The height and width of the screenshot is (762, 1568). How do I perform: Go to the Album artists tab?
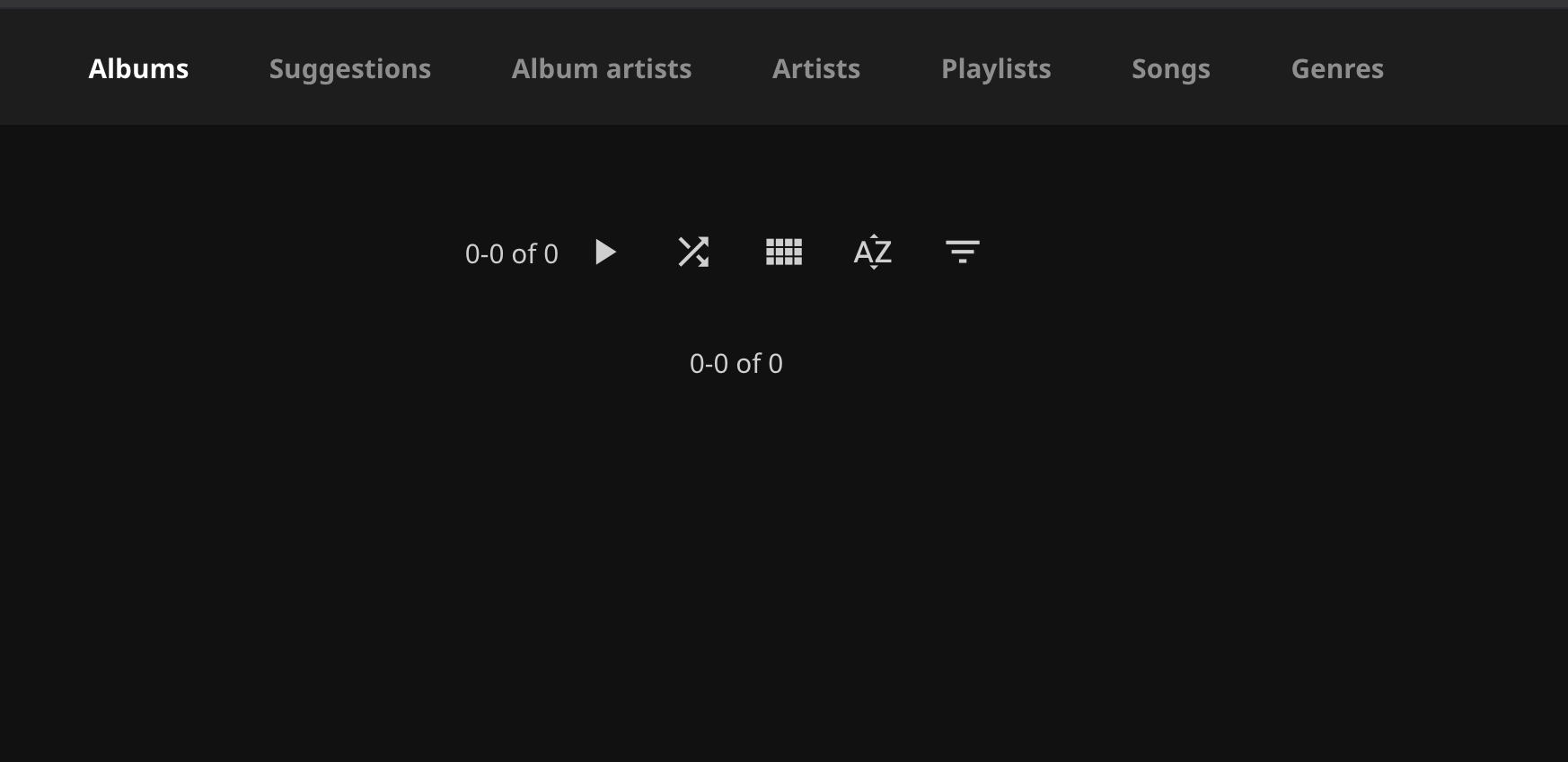pos(602,69)
